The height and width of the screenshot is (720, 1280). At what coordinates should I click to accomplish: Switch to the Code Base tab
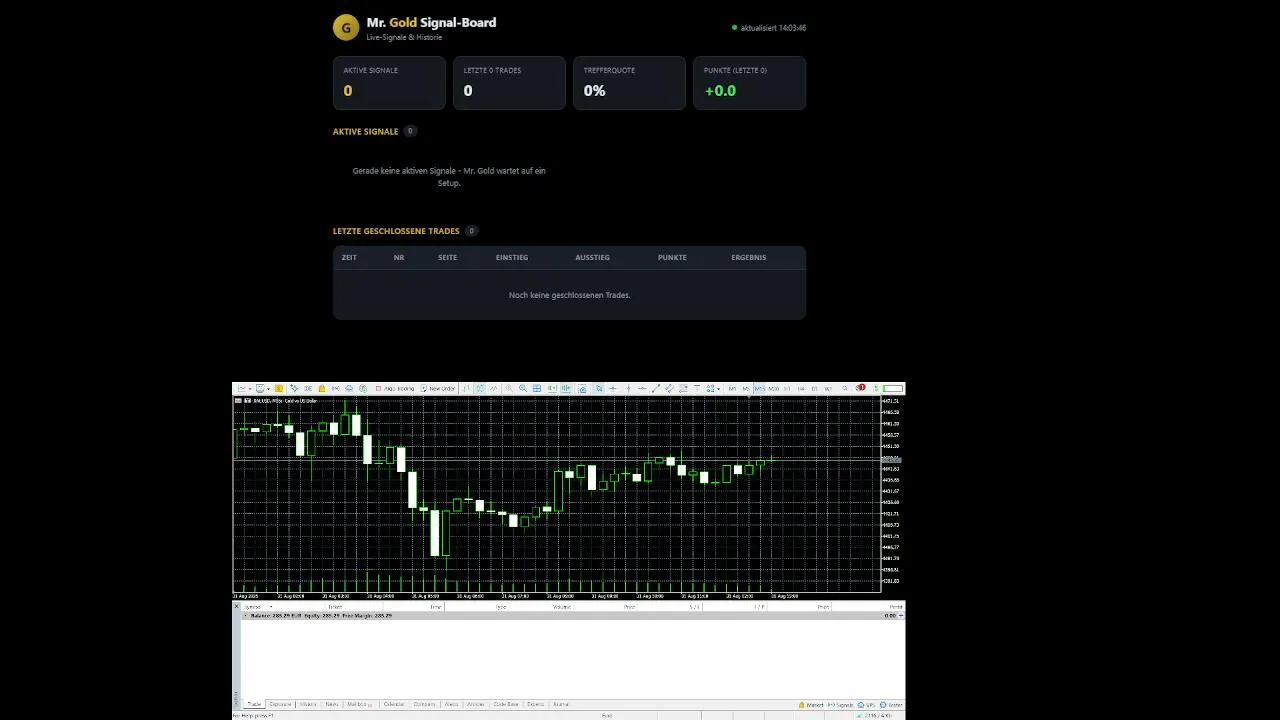(x=506, y=704)
